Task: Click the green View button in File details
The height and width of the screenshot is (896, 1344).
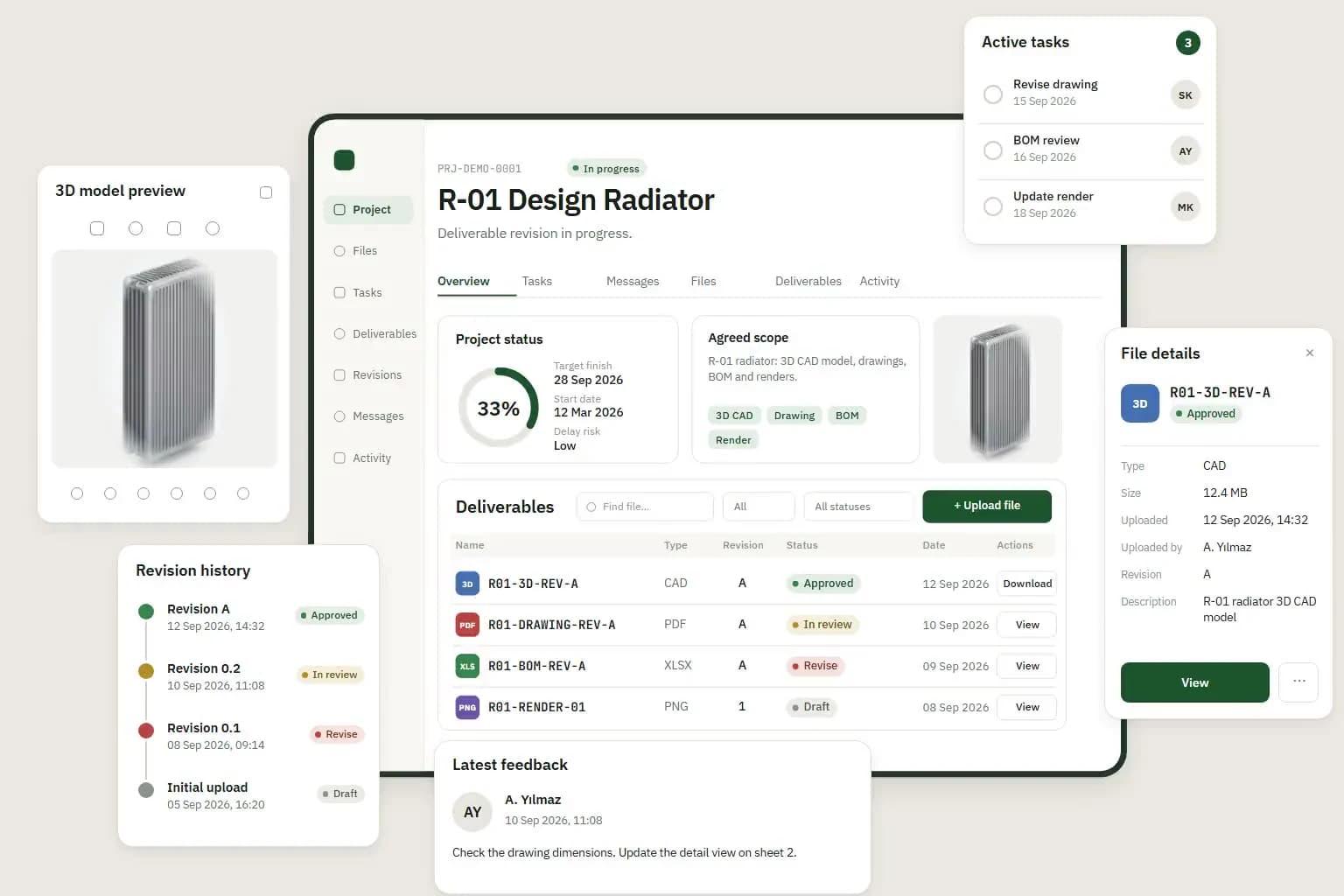Action: point(1195,682)
